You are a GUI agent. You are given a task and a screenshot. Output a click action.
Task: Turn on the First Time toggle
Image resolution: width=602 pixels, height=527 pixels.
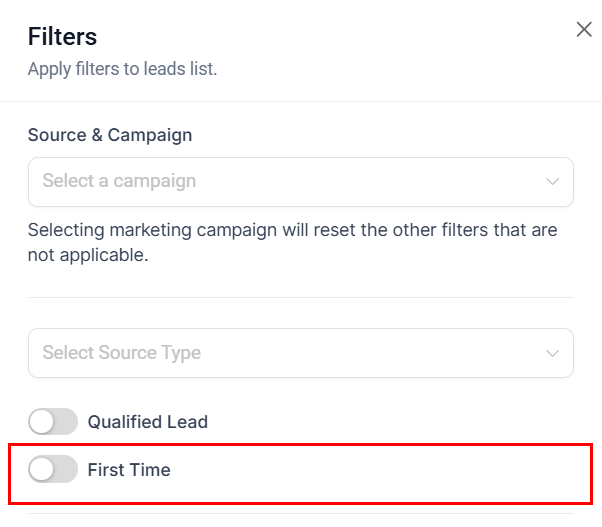click(53, 469)
